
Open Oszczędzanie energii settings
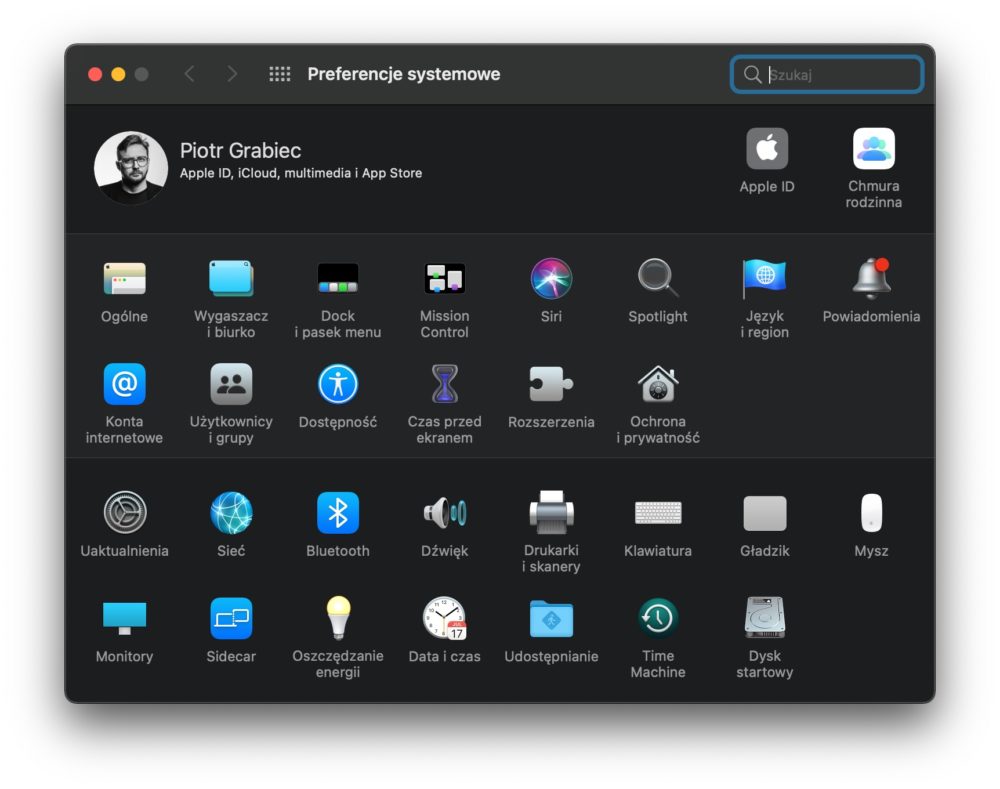point(338,617)
